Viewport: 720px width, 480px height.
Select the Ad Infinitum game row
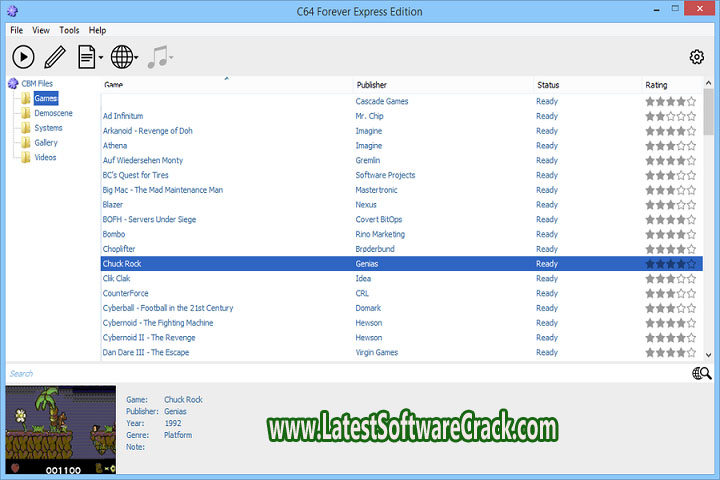[402, 116]
